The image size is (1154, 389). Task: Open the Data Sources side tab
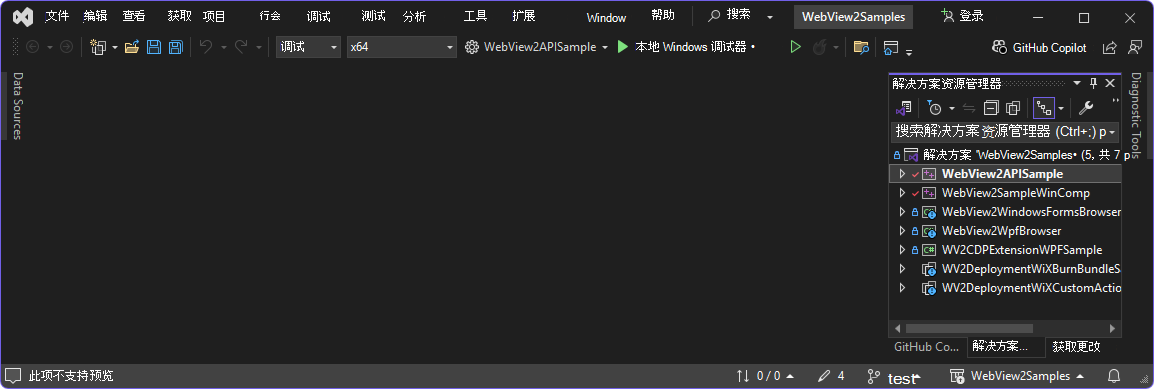point(17,106)
